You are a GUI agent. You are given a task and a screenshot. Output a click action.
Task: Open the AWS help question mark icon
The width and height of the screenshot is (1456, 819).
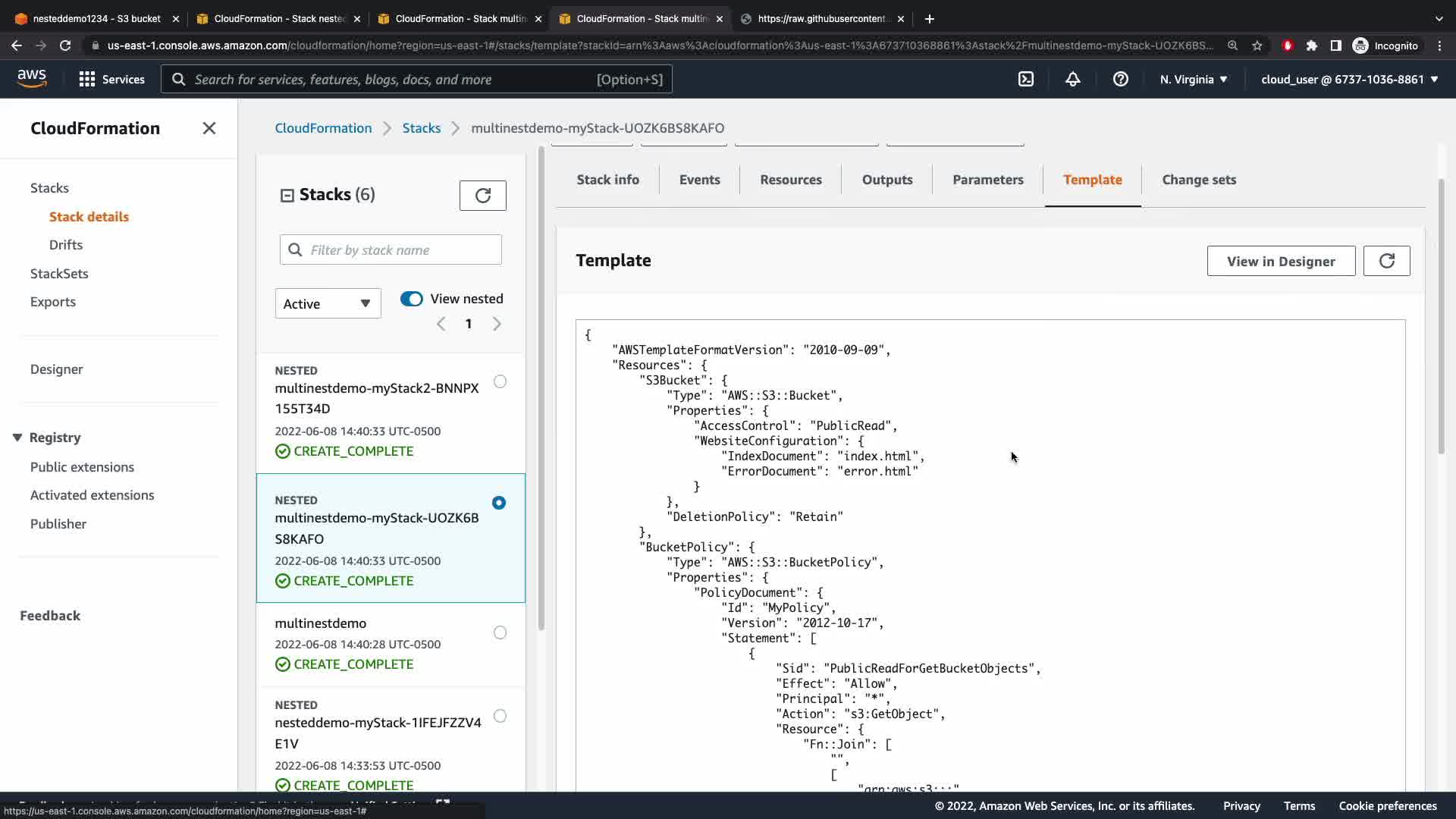click(x=1120, y=79)
